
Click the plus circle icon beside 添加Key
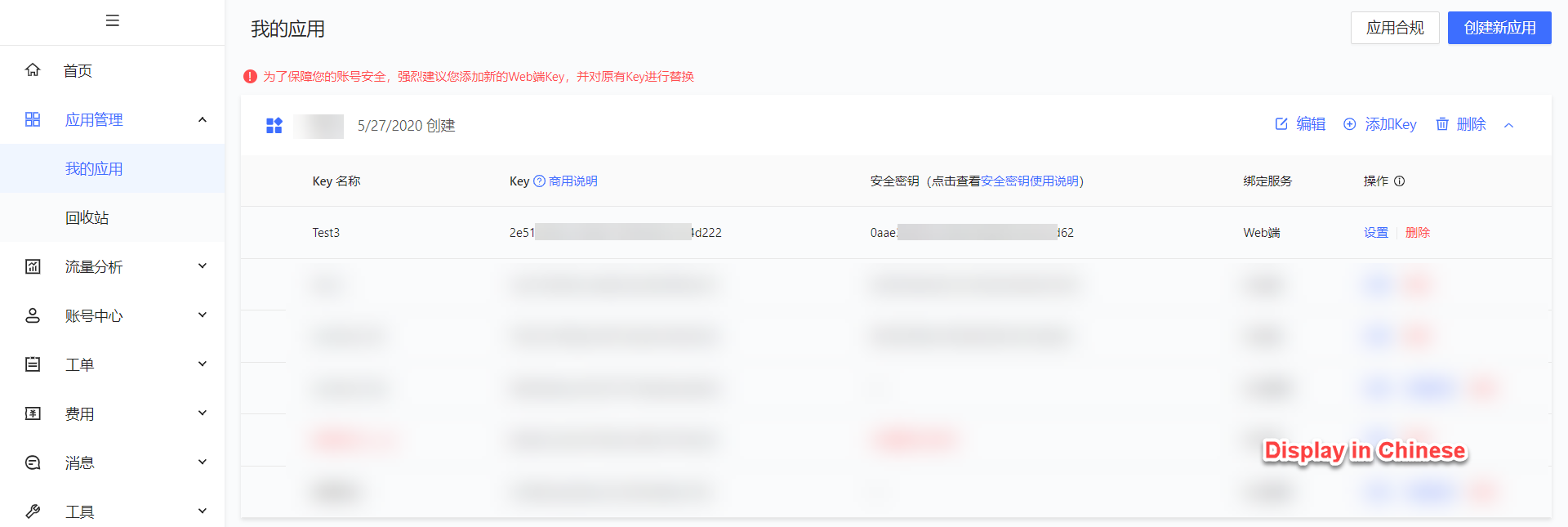[1350, 124]
